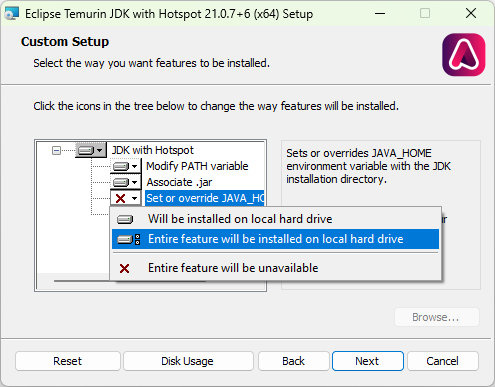This screenshot has height=387, width=495.
Task: Select the Modify PATH variable row
Action: point(197,166)
